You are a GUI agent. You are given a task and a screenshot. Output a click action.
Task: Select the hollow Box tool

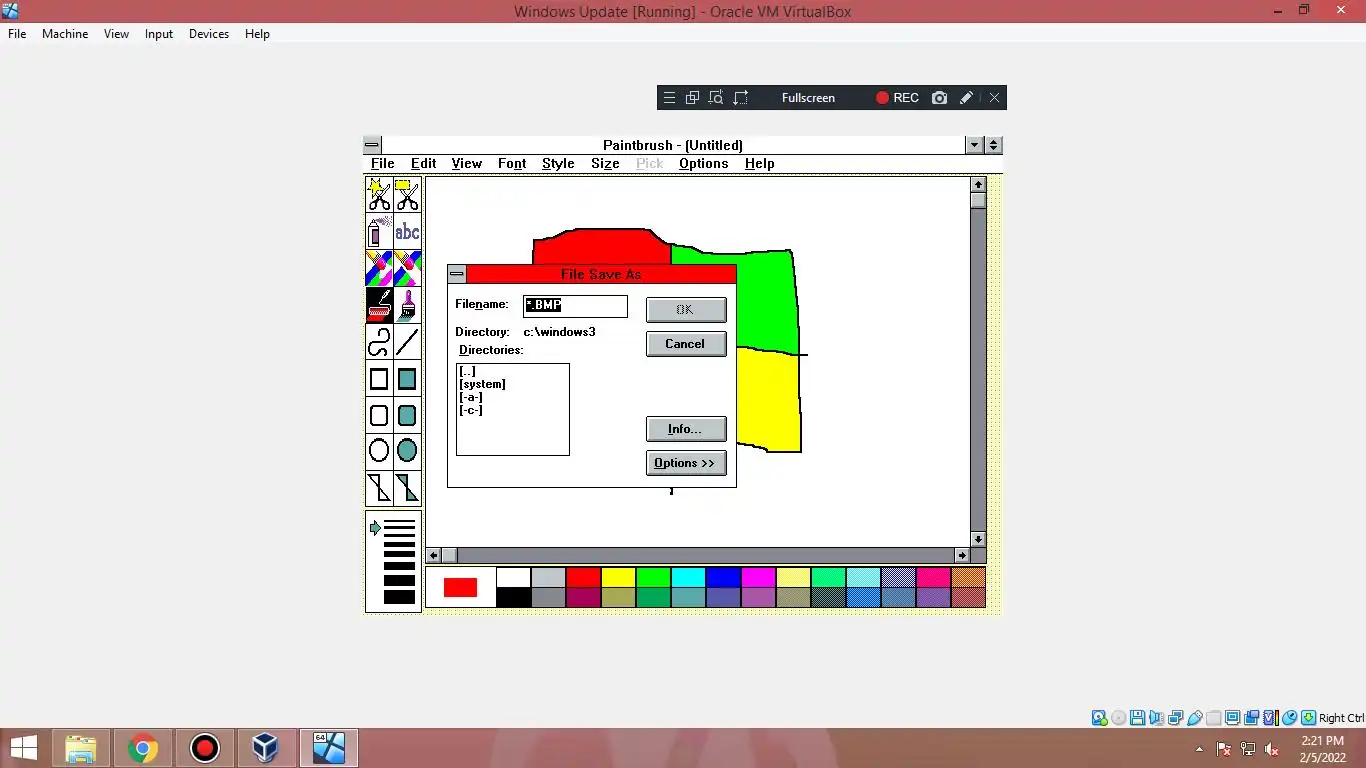click(379, 379)
